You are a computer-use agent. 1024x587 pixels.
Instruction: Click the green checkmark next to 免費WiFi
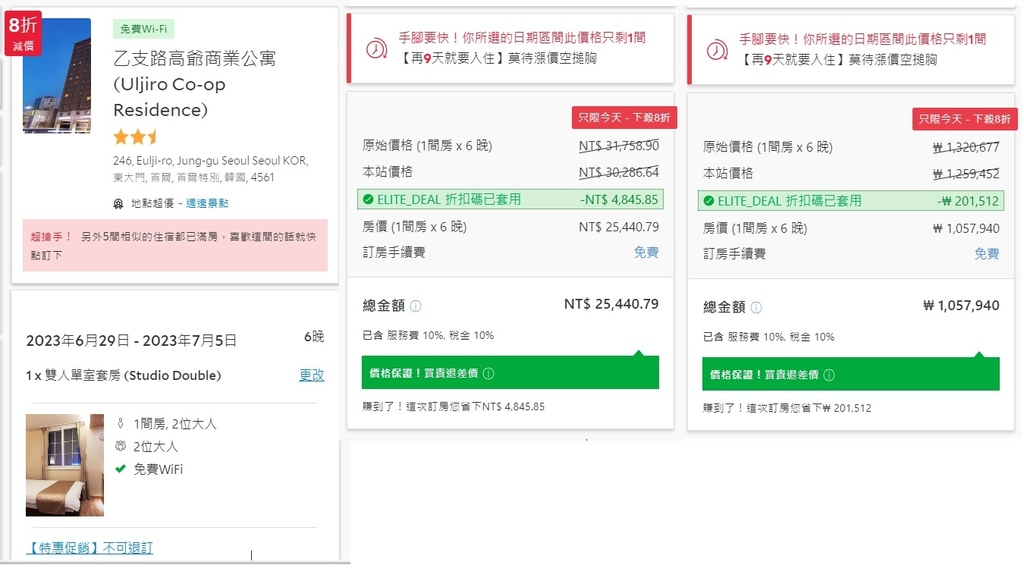pyautogui.click(x=120, y=469)
